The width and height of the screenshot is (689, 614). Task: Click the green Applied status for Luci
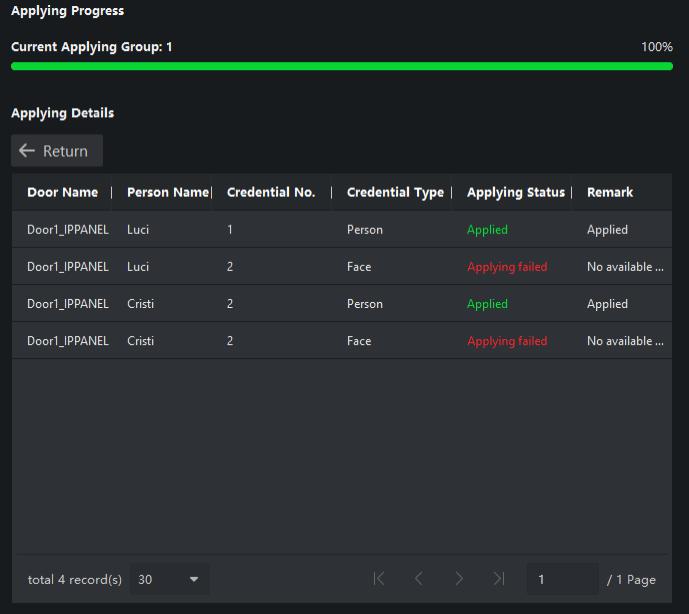487,230
